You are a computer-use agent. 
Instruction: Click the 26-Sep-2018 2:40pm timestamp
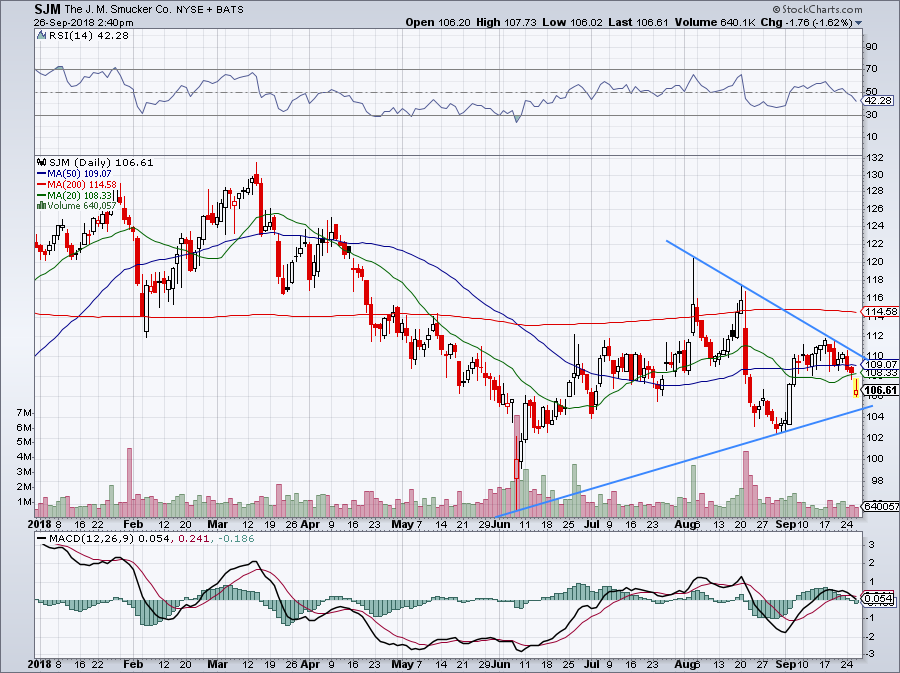point(84,23)
